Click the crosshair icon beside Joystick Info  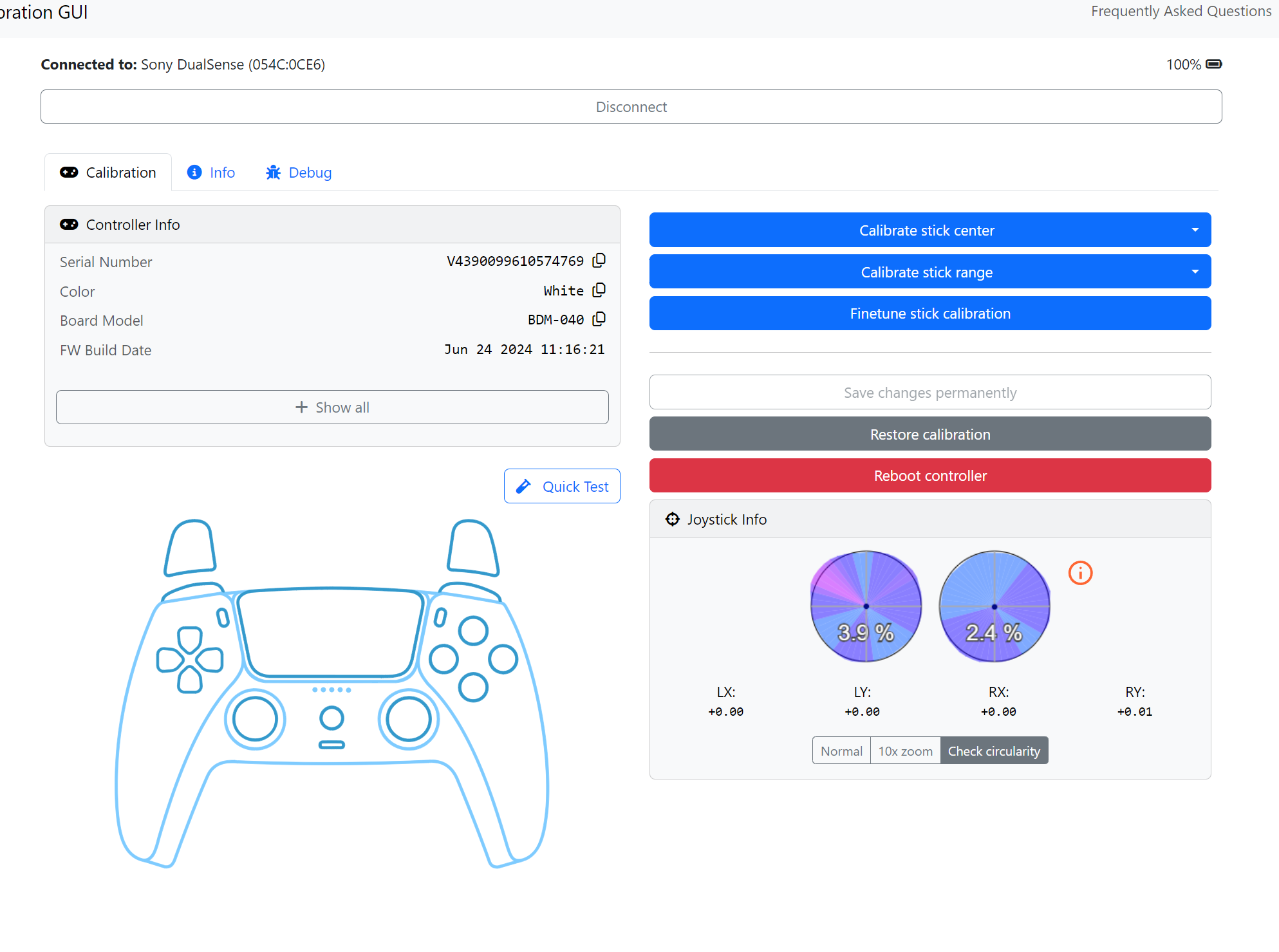pyautogui.click(x=672, y=519)
